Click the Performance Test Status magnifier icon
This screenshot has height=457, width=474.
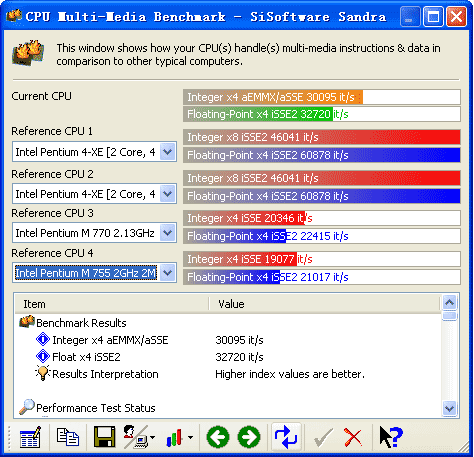pyautogui.click(x=27, y=407)
